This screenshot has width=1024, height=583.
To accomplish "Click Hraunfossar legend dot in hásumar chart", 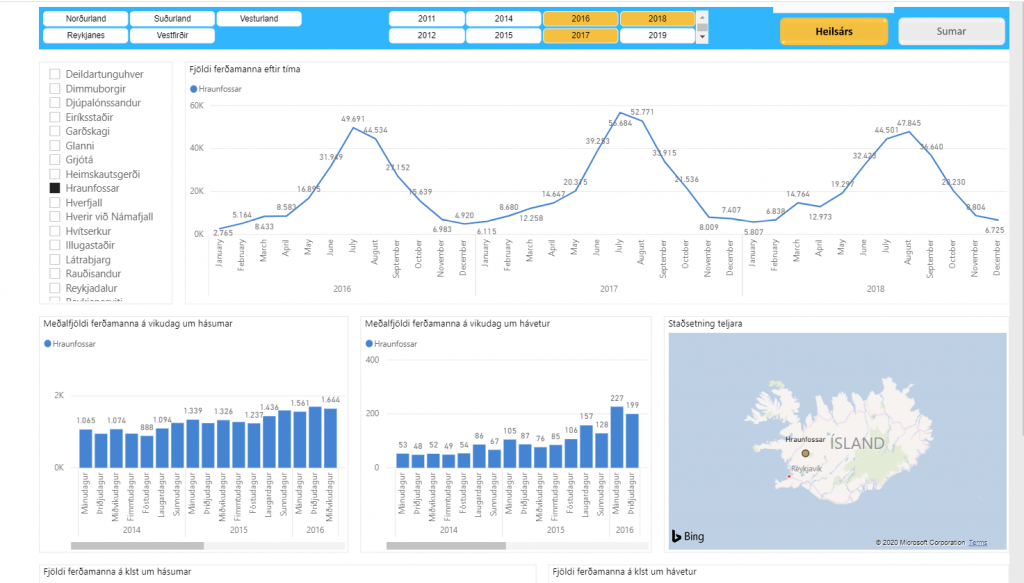I will [x=48, y=344].
